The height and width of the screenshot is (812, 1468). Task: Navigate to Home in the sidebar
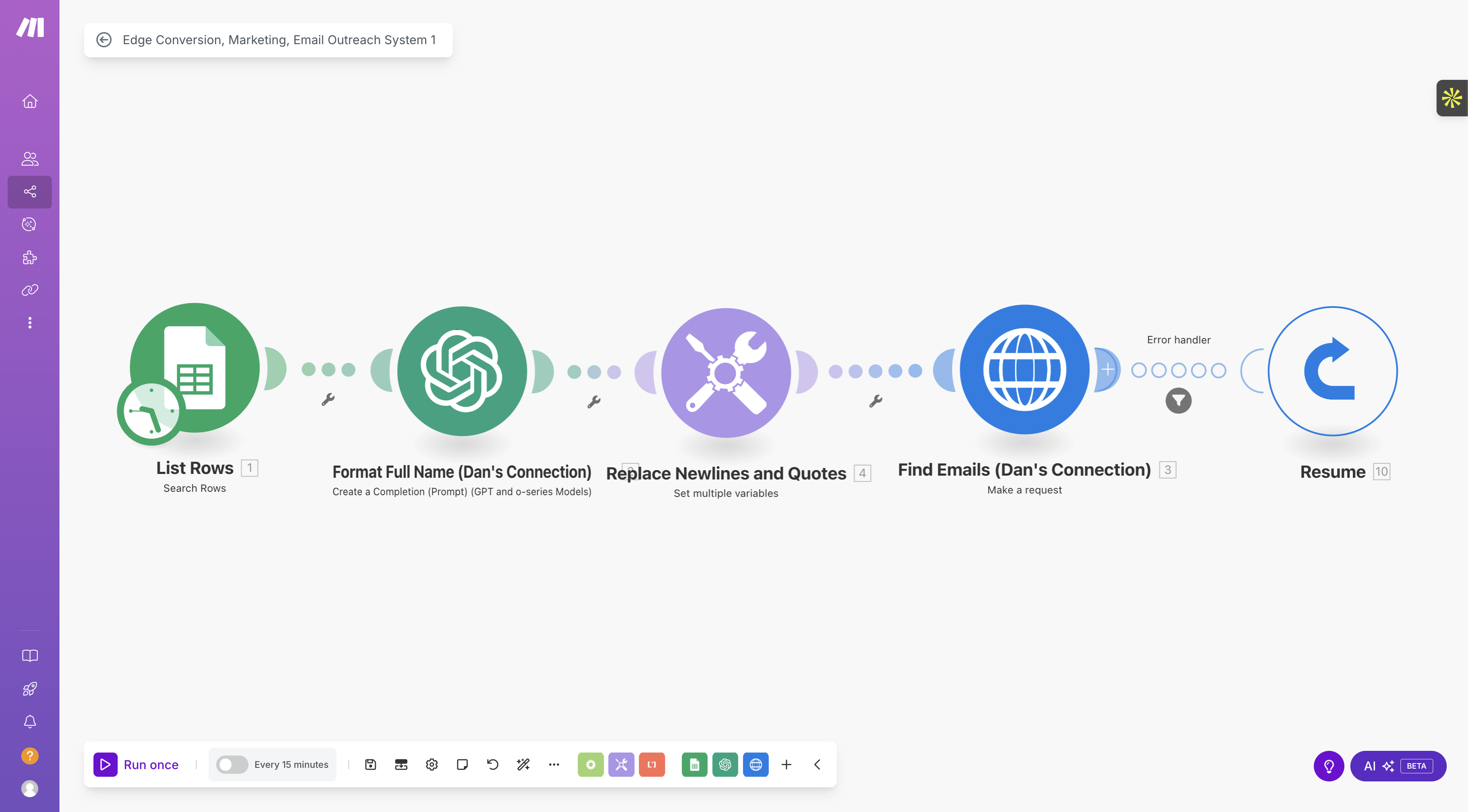click(x=29, y=101)
